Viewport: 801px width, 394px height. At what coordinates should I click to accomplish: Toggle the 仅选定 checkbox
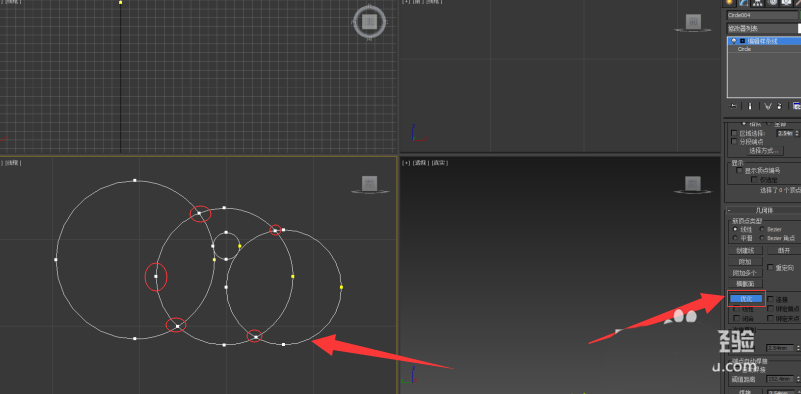click(754, 179)
